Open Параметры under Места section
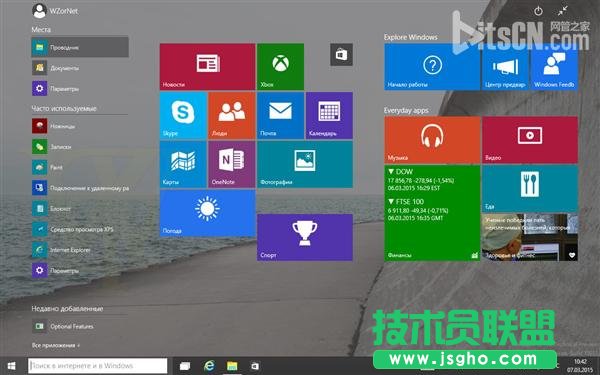600x375 pixels. pyautogui.click(x=80, y=88)
